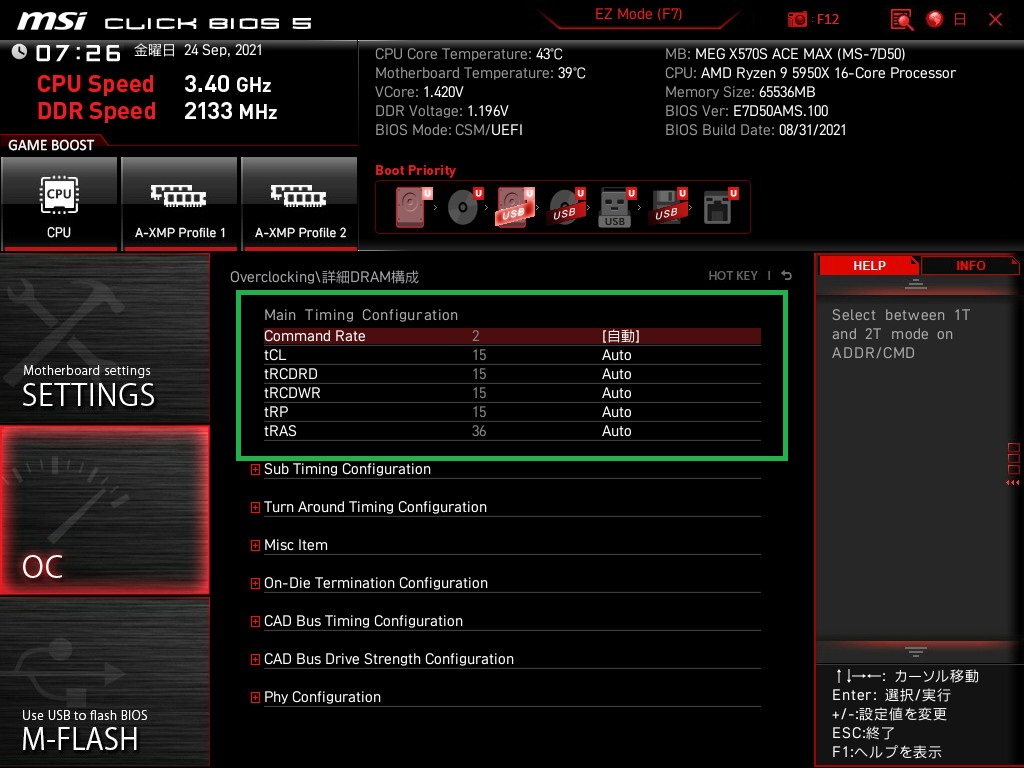This screenshot has width=1024, height=768.
Task: Click the DDR Speed 2133 MHz readout
Action: tap(157, 111)
